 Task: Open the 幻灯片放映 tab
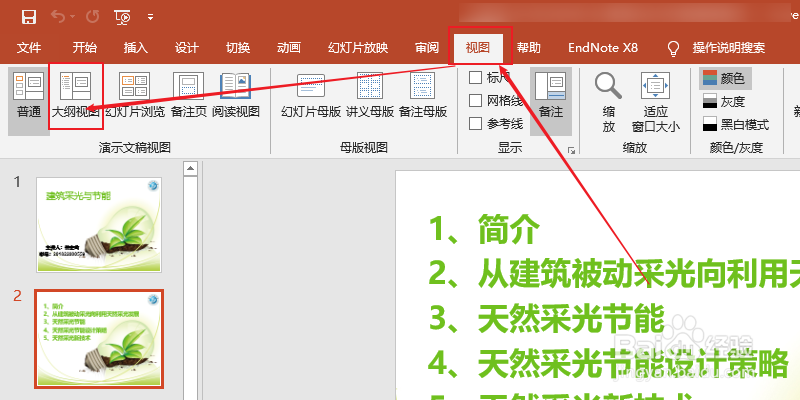358,48
